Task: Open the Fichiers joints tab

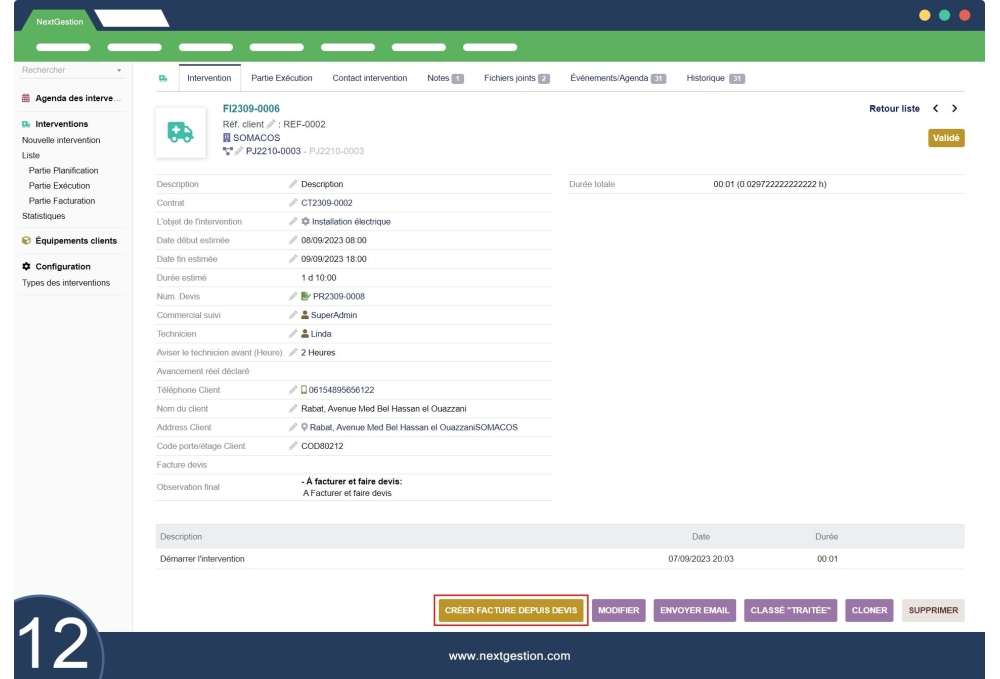Action: tap(516, 79)
